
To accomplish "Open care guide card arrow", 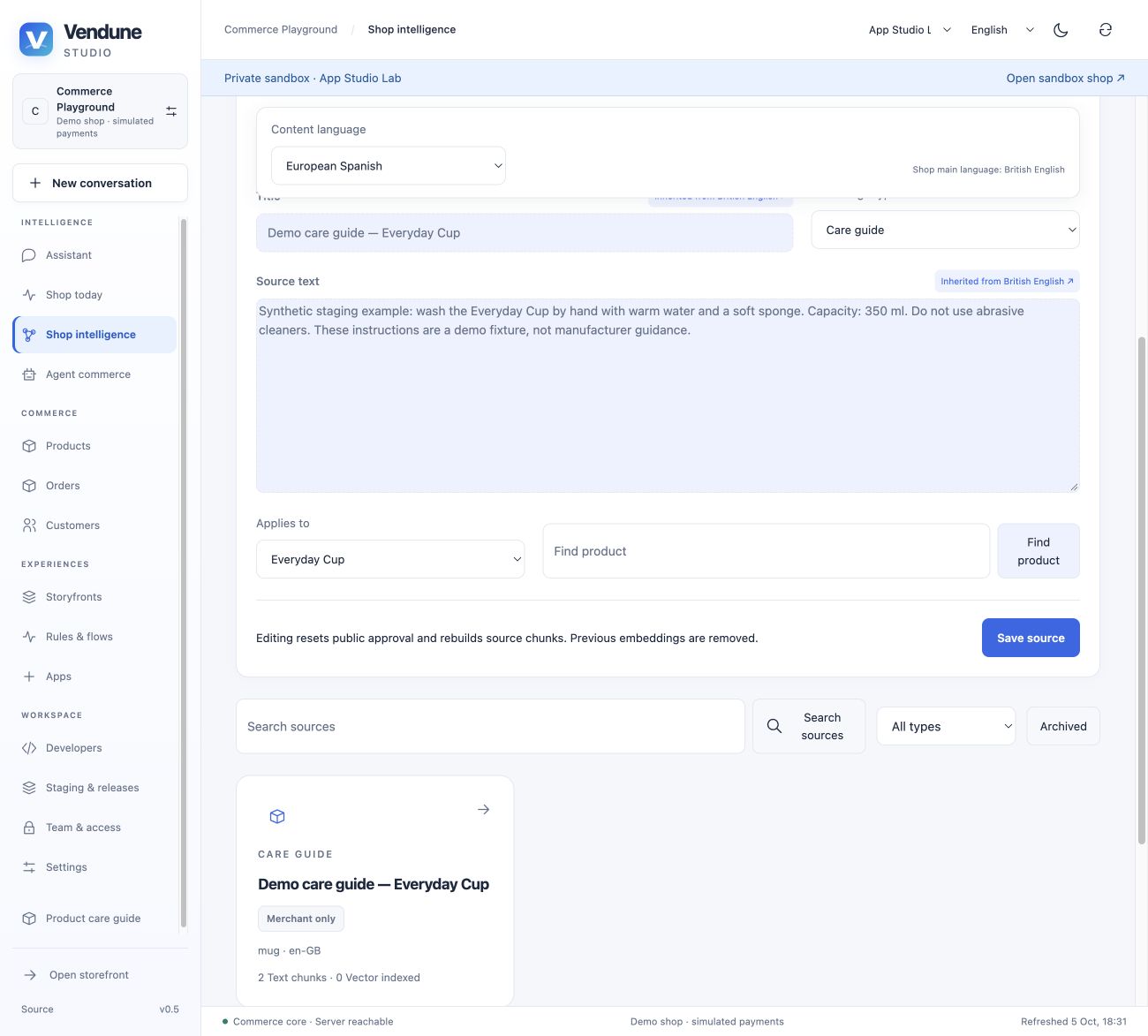I will pos(483,809).
